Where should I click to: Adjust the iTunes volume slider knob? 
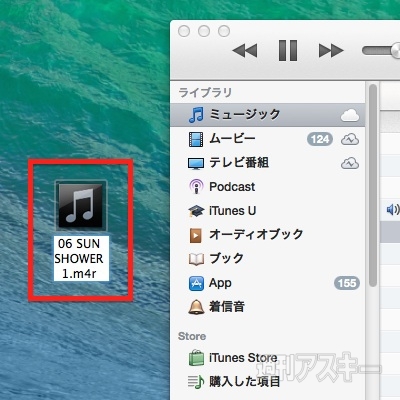pyautogui.click(x=396, y=51)
